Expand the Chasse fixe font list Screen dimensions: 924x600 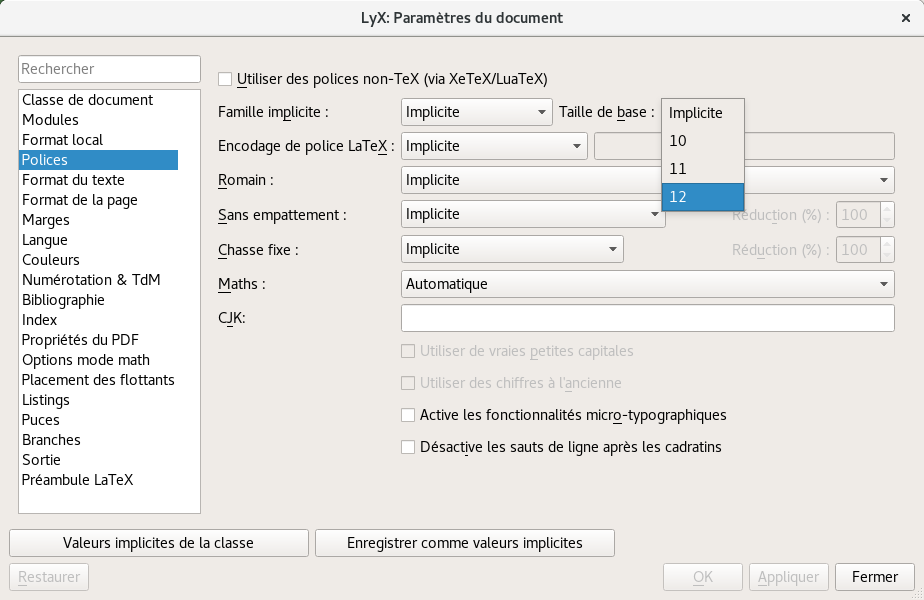tap(512, 249)
